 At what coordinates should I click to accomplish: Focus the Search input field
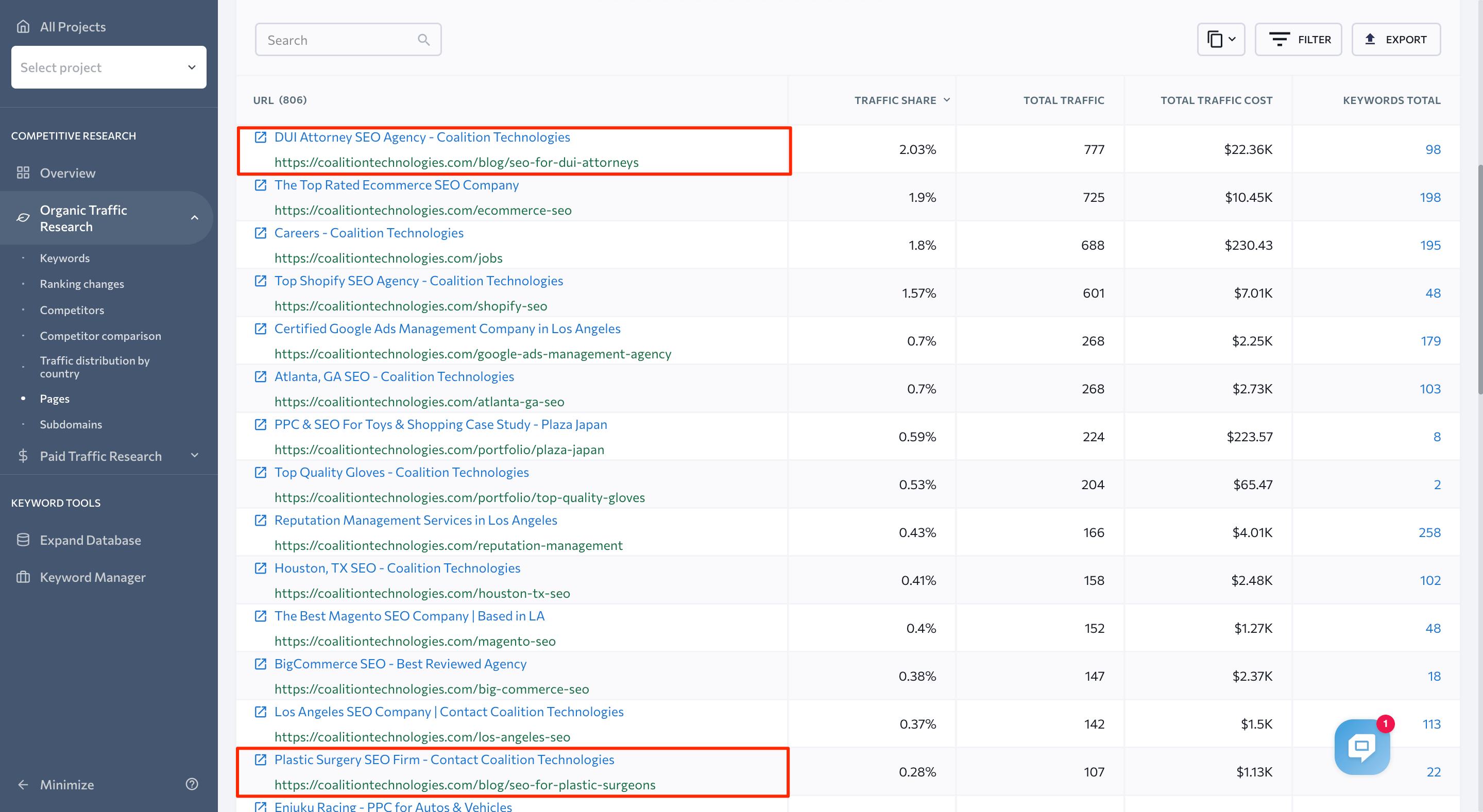[x=348, y=40]
